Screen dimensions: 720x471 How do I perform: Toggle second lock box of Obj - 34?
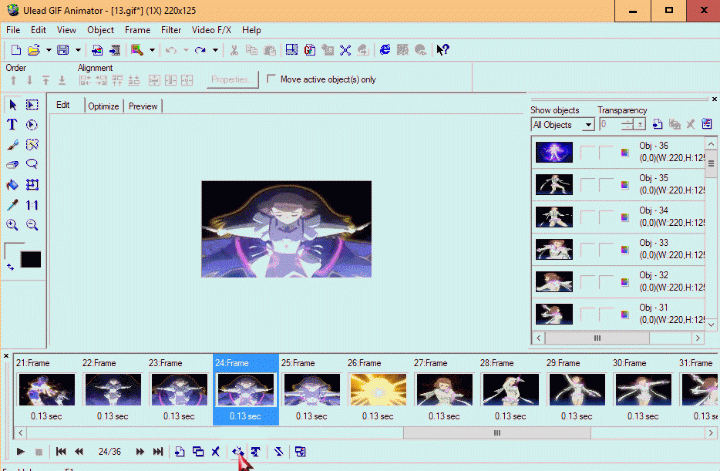[x=606, y=217]
